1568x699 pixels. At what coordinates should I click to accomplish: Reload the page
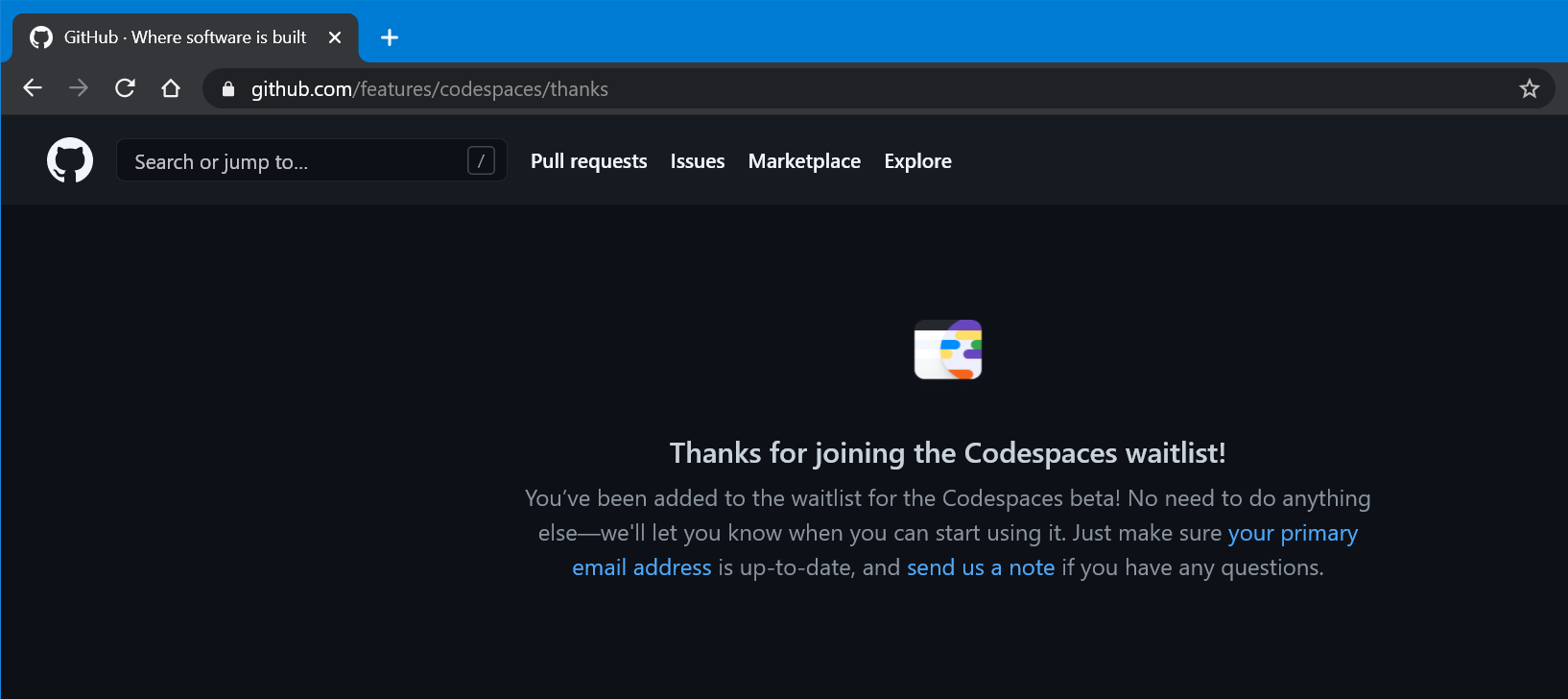(x=125, y=88)
